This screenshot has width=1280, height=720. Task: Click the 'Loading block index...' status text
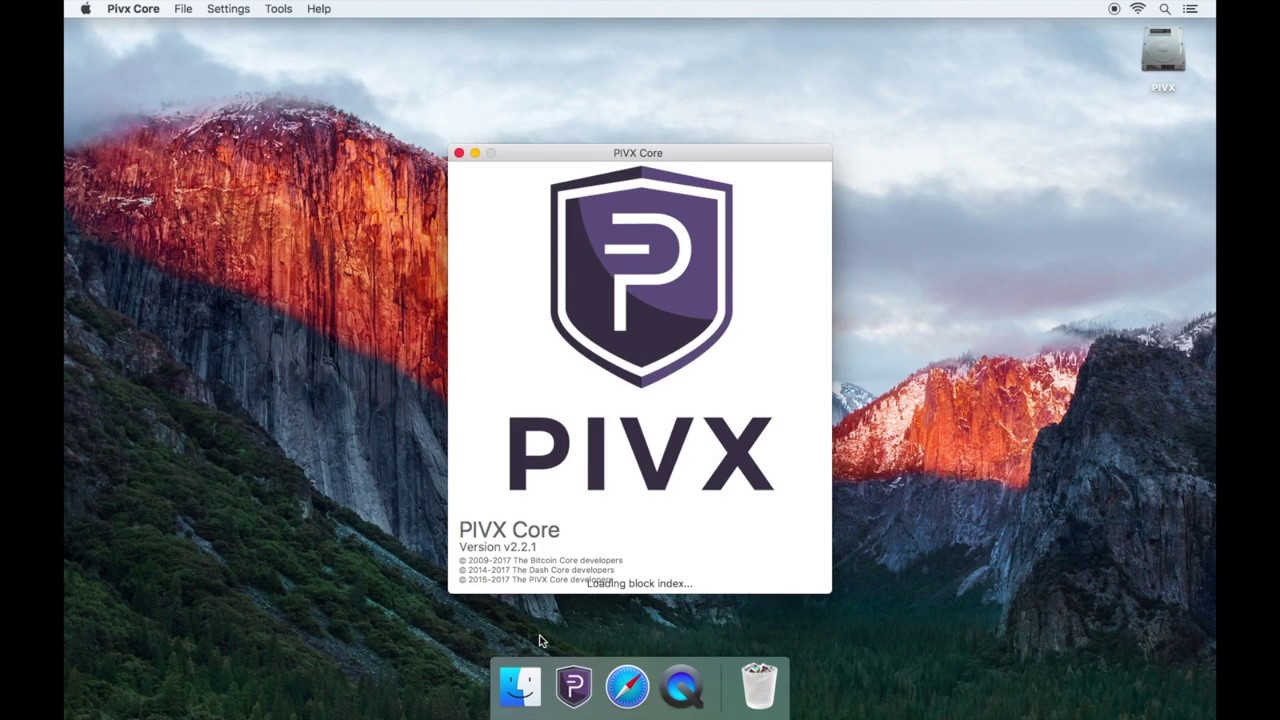click(x=640, y=583)
